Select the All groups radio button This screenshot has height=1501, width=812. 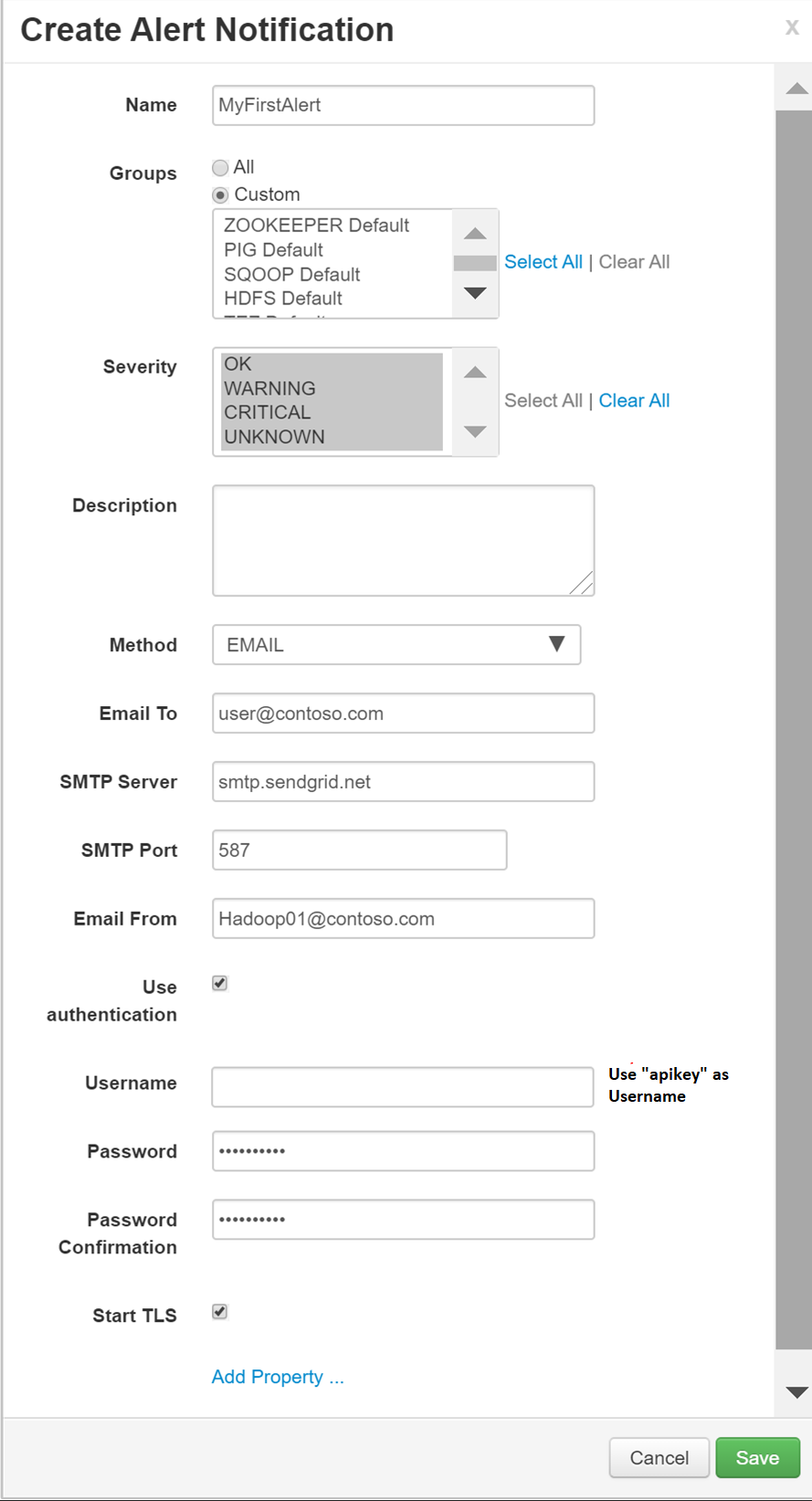click(220, 167)
